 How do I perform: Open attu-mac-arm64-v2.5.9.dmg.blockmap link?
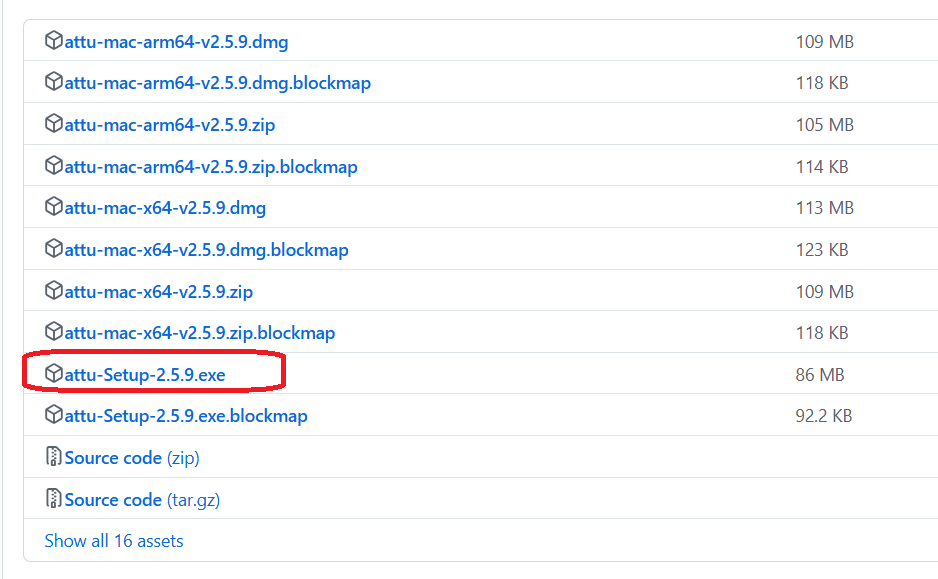click(x=217, y=83)
